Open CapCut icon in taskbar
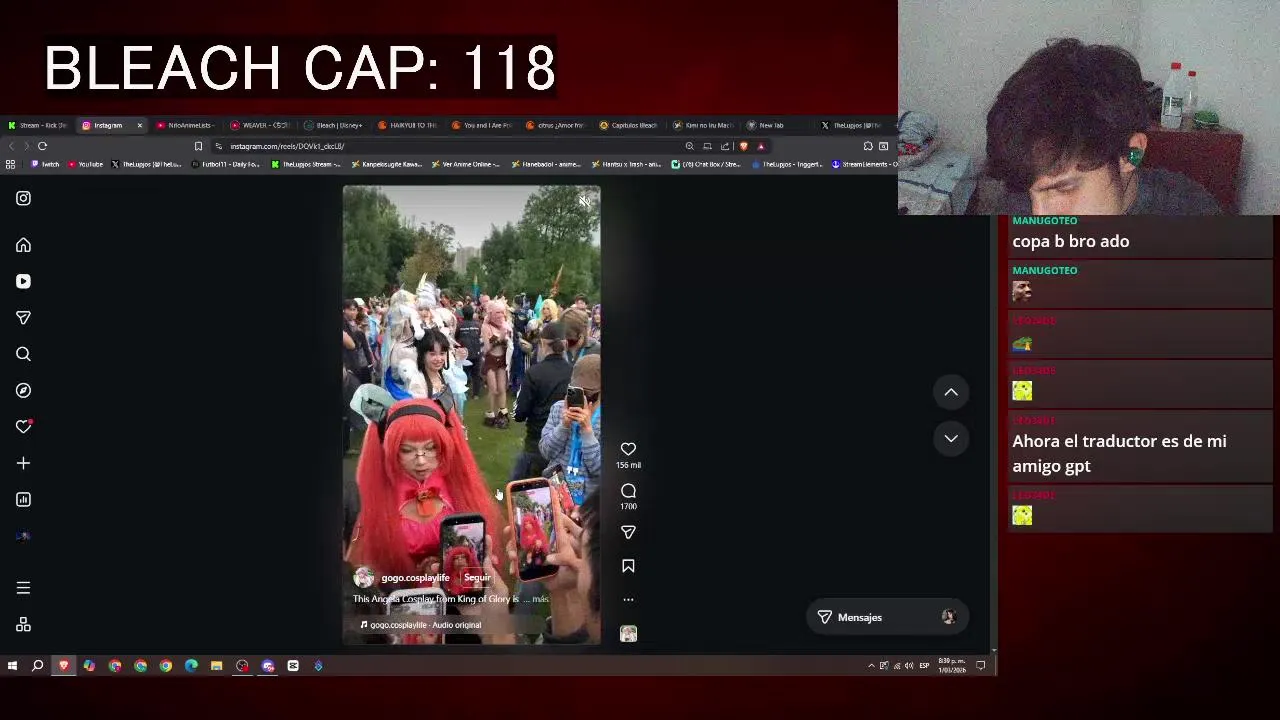1280x720 pixels. coord(293,666)
